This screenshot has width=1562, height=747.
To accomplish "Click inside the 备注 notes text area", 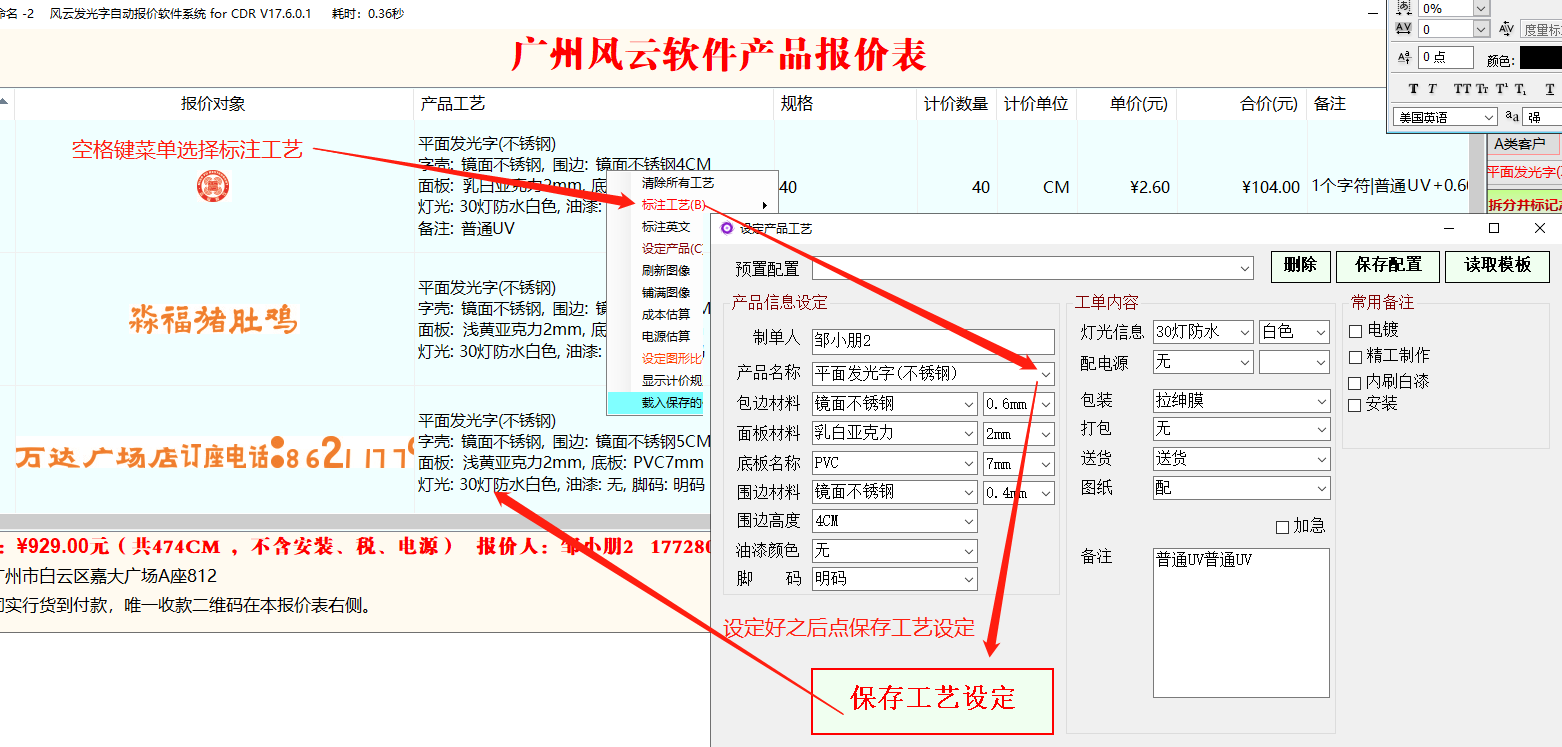I will 1240,620.
